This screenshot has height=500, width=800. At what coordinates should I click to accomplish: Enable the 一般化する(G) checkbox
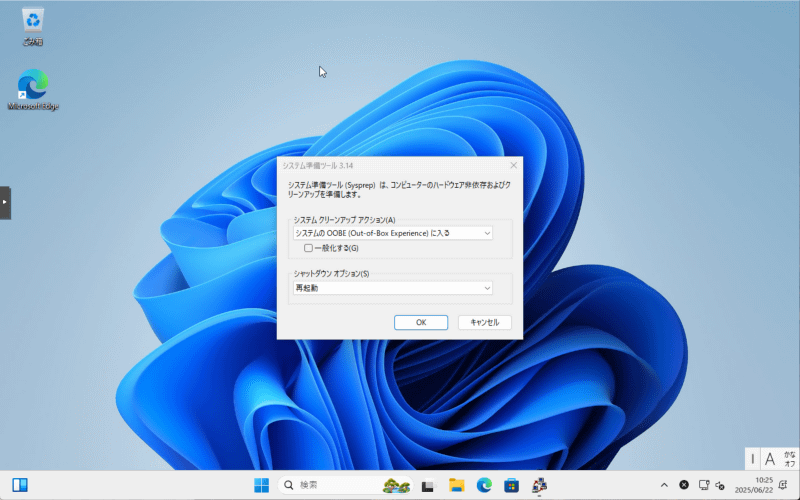[x=308, y=248]
